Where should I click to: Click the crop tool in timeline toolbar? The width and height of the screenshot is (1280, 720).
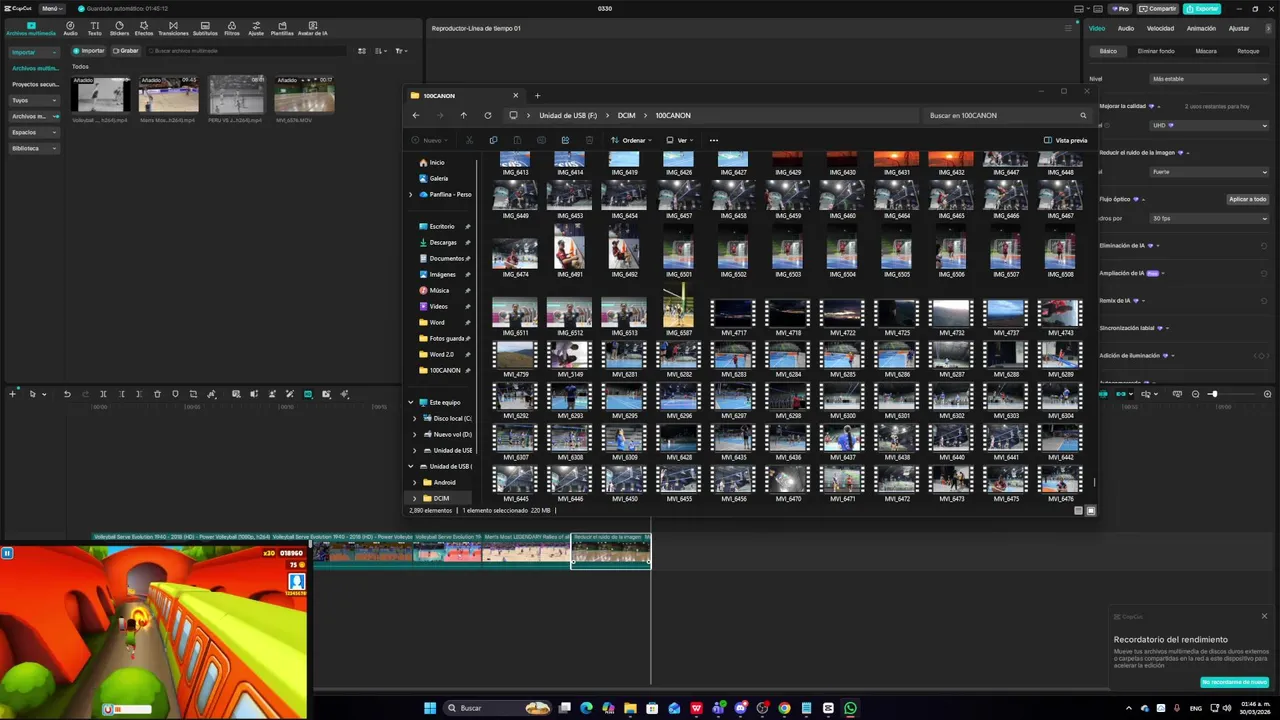point(193,394)
